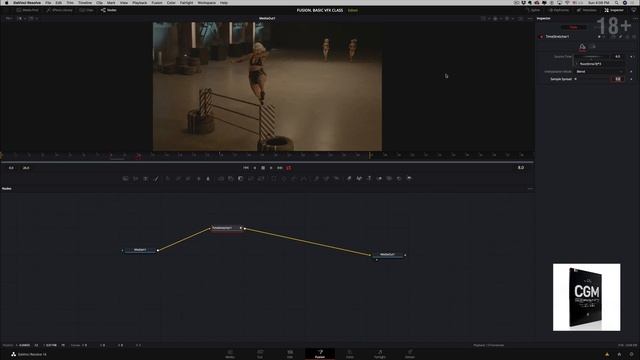Toggle the TimeStretcher1 enable switch in Inspector
640x360 pixels.
(x=542, y=37)
